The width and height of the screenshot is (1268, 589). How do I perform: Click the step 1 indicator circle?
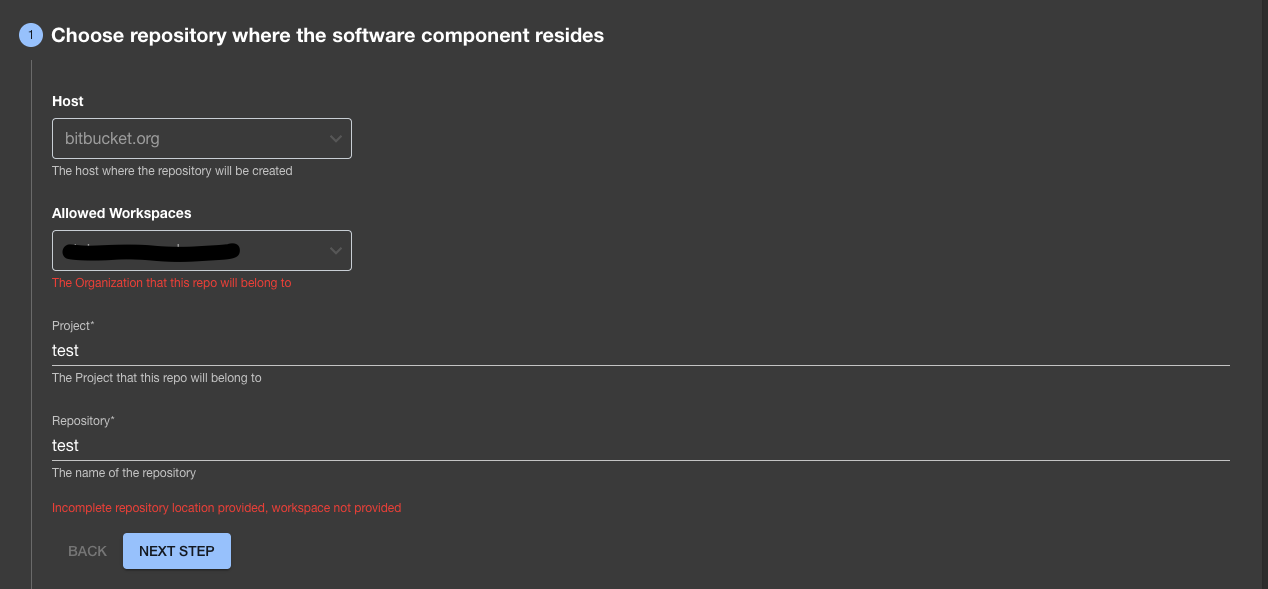point(30,35)
